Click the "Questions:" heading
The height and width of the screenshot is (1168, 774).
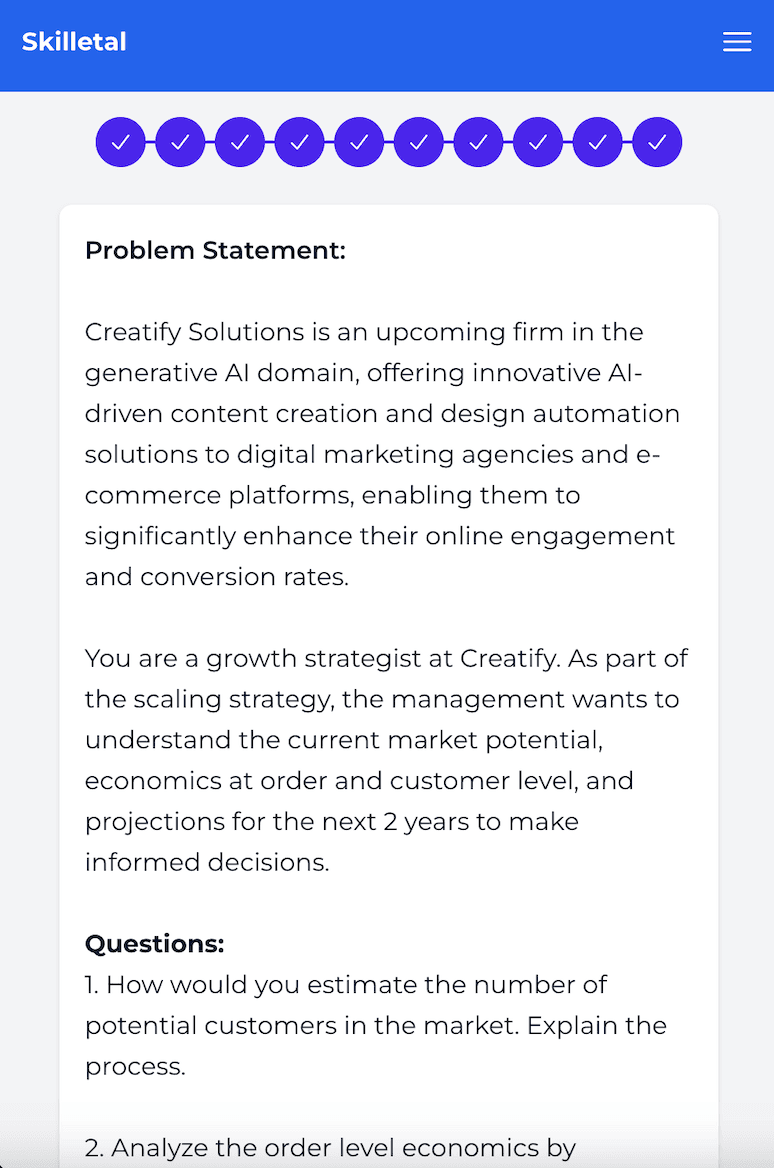155,943
